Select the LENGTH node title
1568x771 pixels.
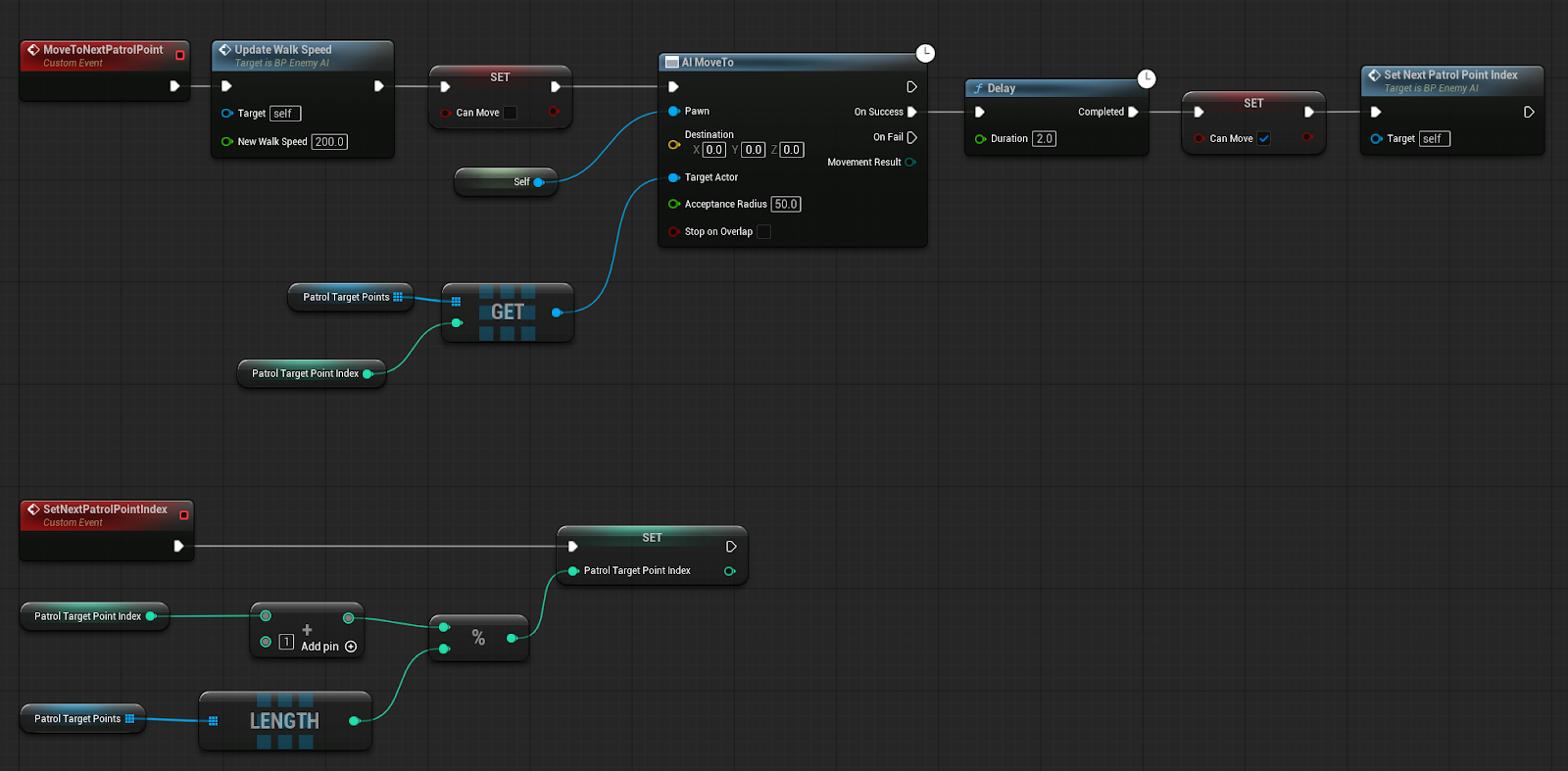(x=284, y=721)
